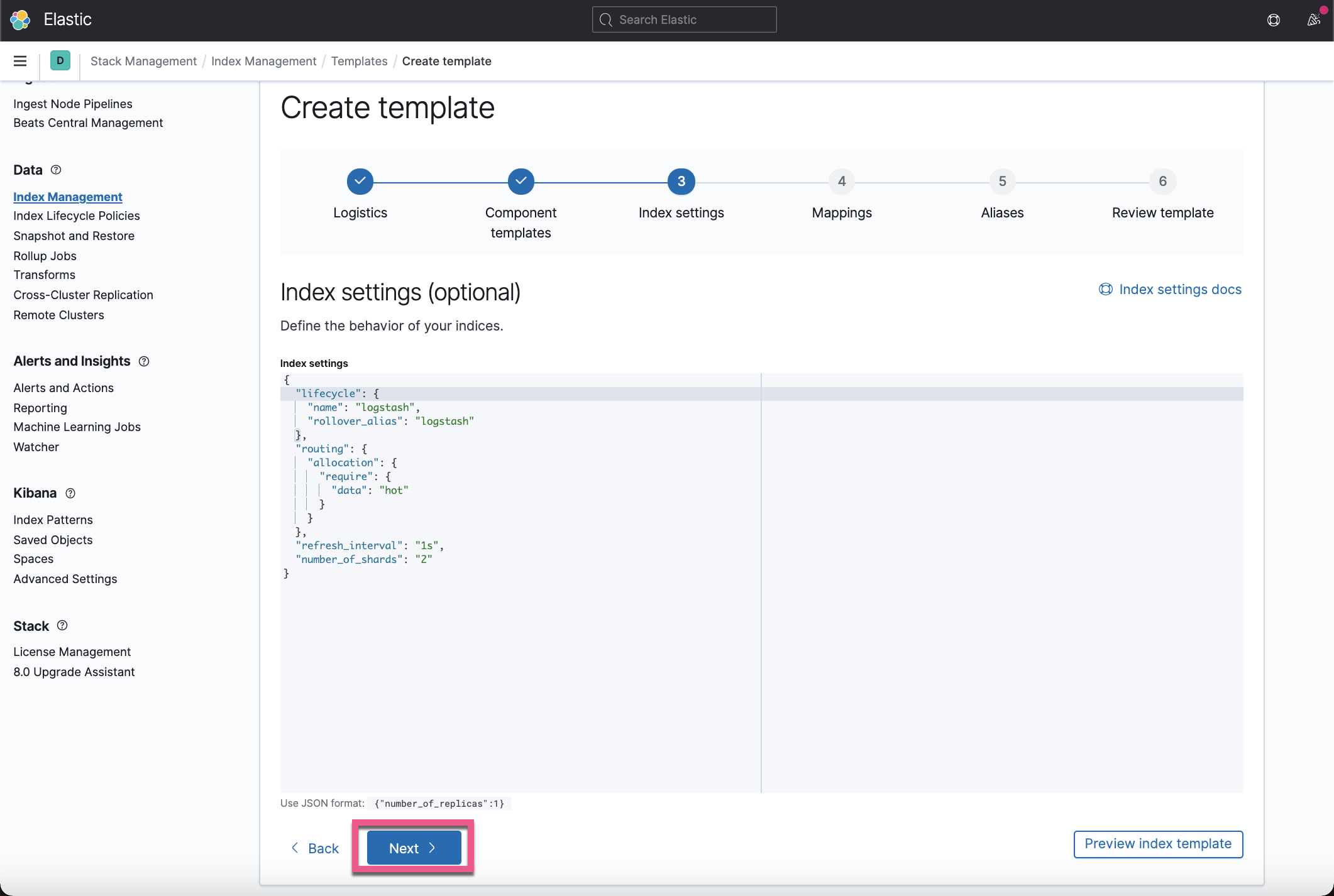The image size is (1334, 896).
Task: Click the help icon beside Stack heading
Action: [x=62, y=626]
